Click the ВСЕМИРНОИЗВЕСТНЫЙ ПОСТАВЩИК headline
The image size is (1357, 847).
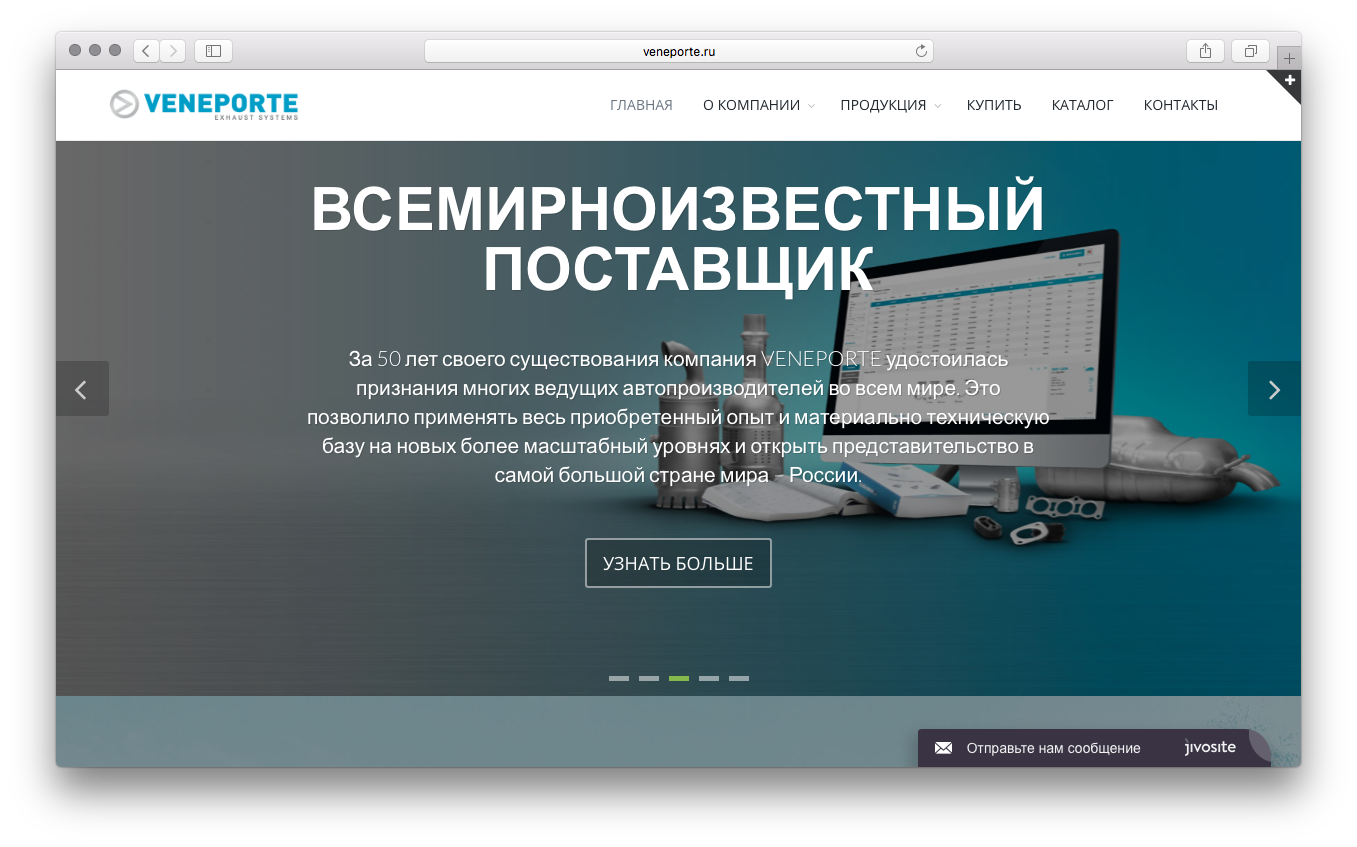click(x=678, y=238)
